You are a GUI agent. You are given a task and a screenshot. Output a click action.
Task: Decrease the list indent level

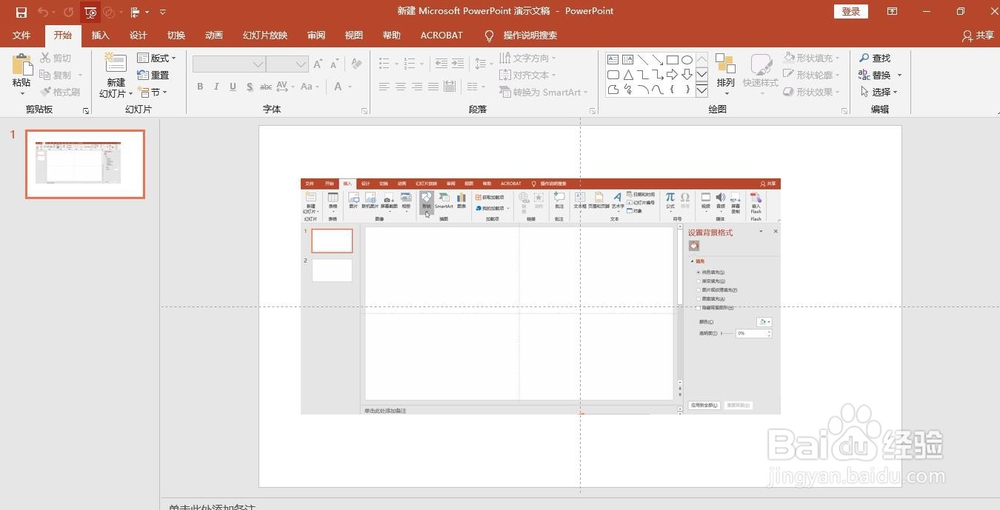[441, 63]
